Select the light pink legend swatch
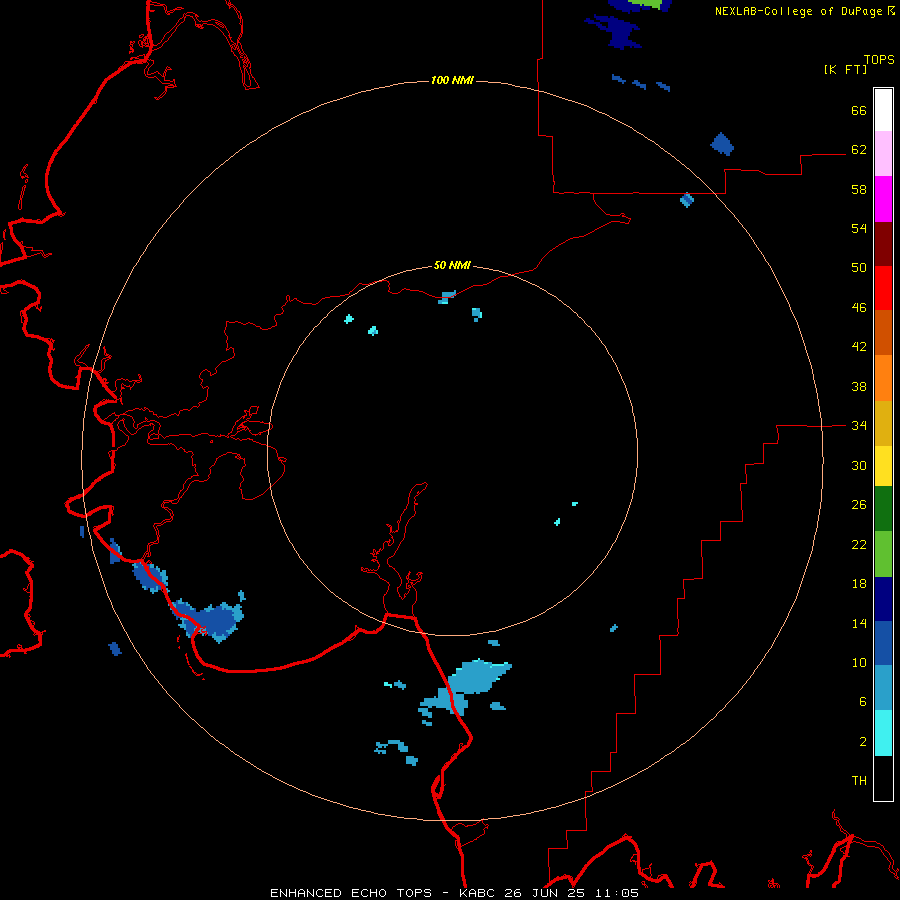 pos(883,153)
